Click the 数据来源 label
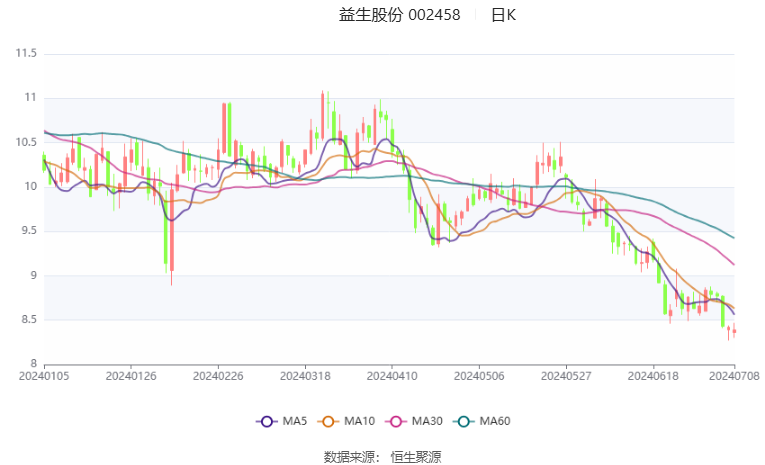This screenshot has height=465, width=765. (x=350, y=457)
